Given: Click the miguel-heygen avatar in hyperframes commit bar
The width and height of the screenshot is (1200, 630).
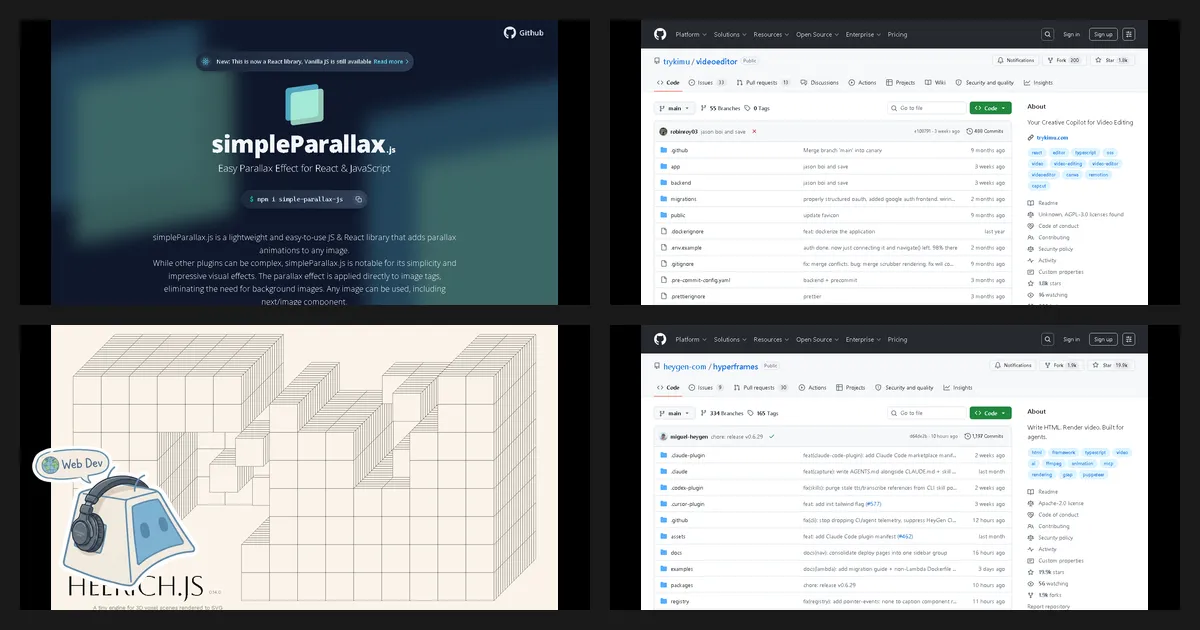Looking at the screenshot, I should [x=662, y=436].
